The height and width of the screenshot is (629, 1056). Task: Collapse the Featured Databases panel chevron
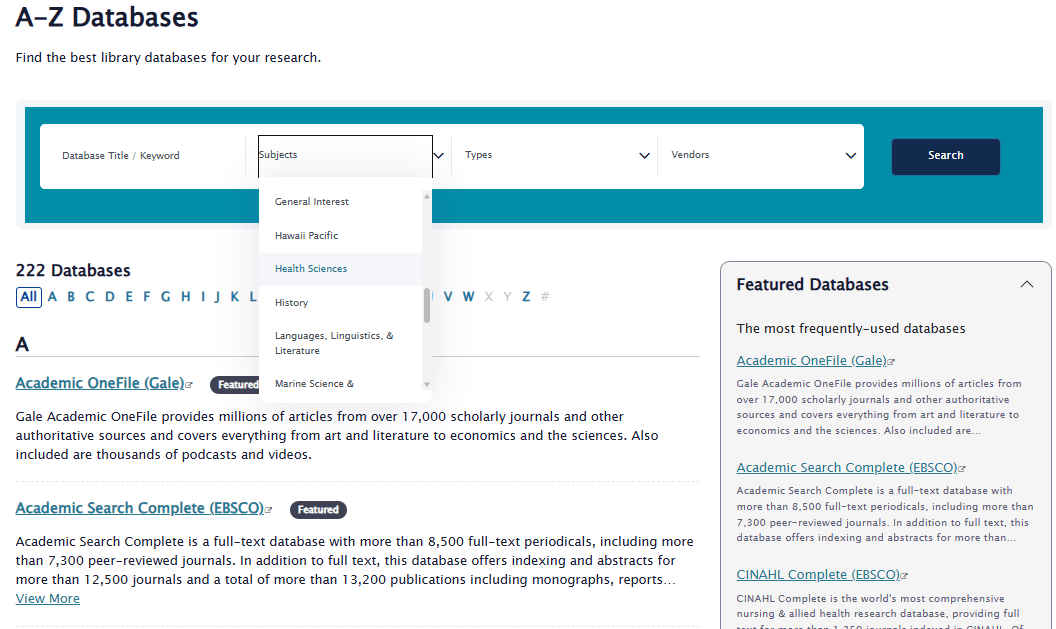[x=1026, y=284]
